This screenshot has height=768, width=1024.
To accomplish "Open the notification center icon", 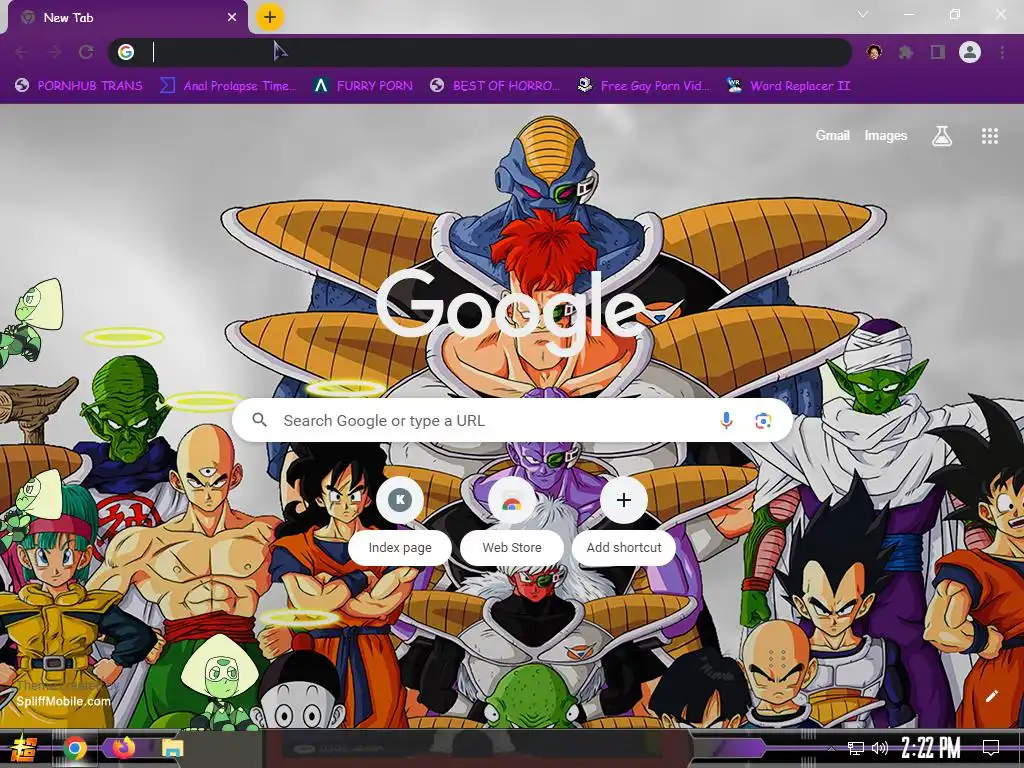I will (x=991, y=748).
